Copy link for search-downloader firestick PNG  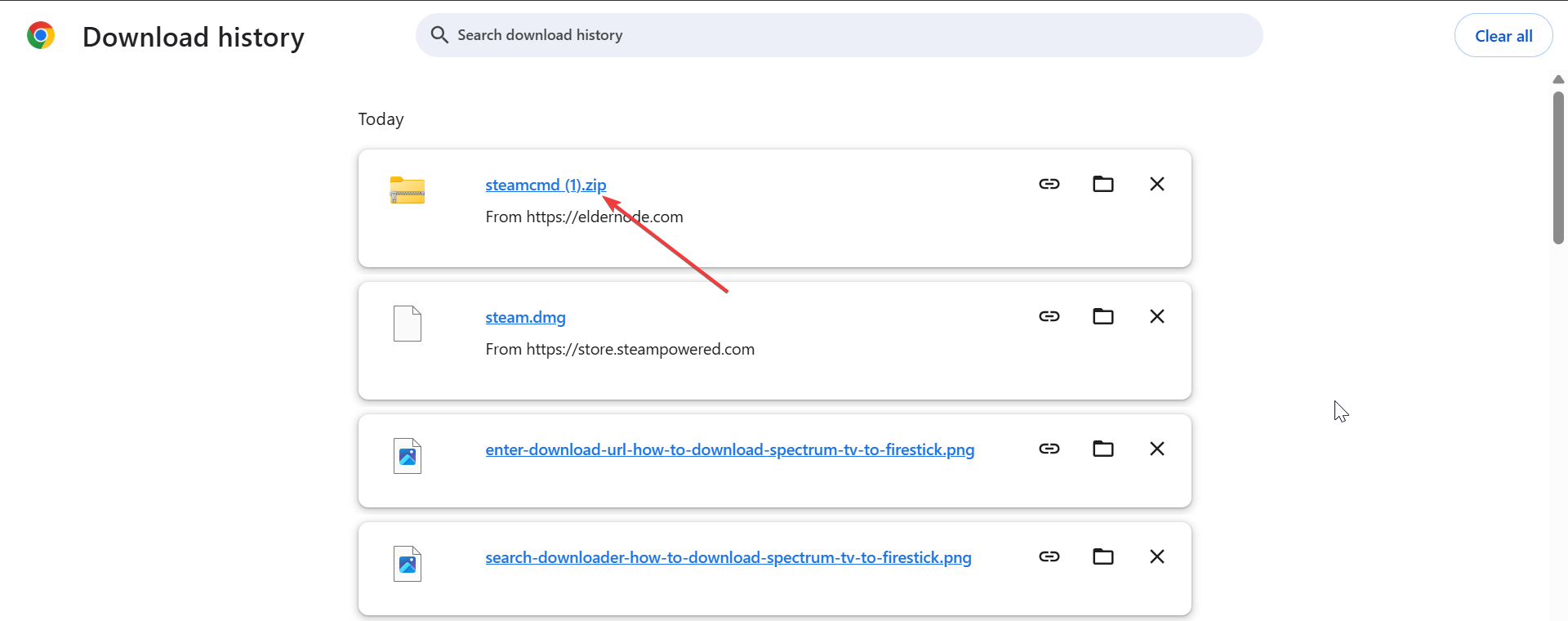click(1049, 556)
